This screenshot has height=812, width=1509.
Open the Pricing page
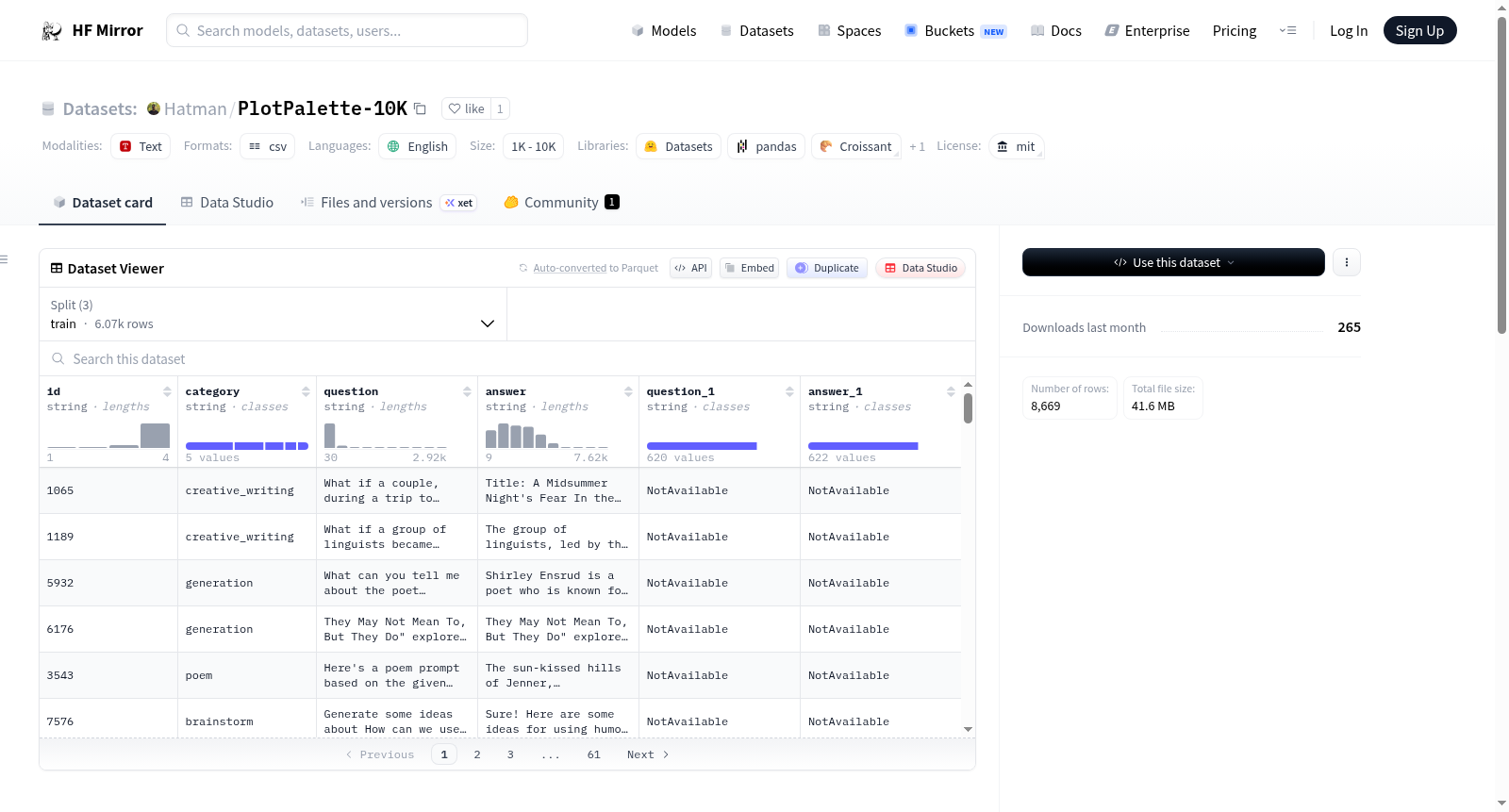point(1234,31)
